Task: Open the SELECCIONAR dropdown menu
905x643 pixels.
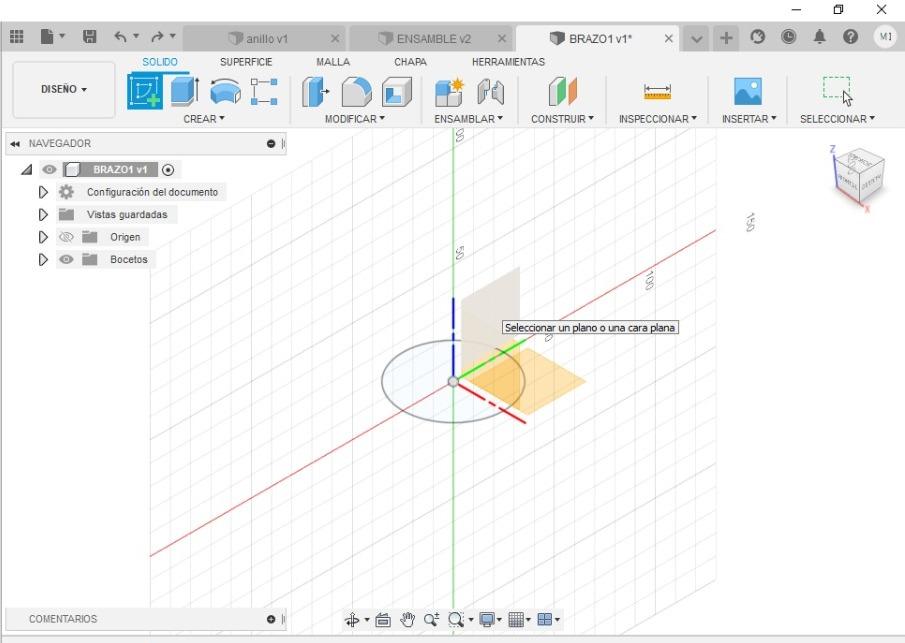Action: (x=837, y=119)
